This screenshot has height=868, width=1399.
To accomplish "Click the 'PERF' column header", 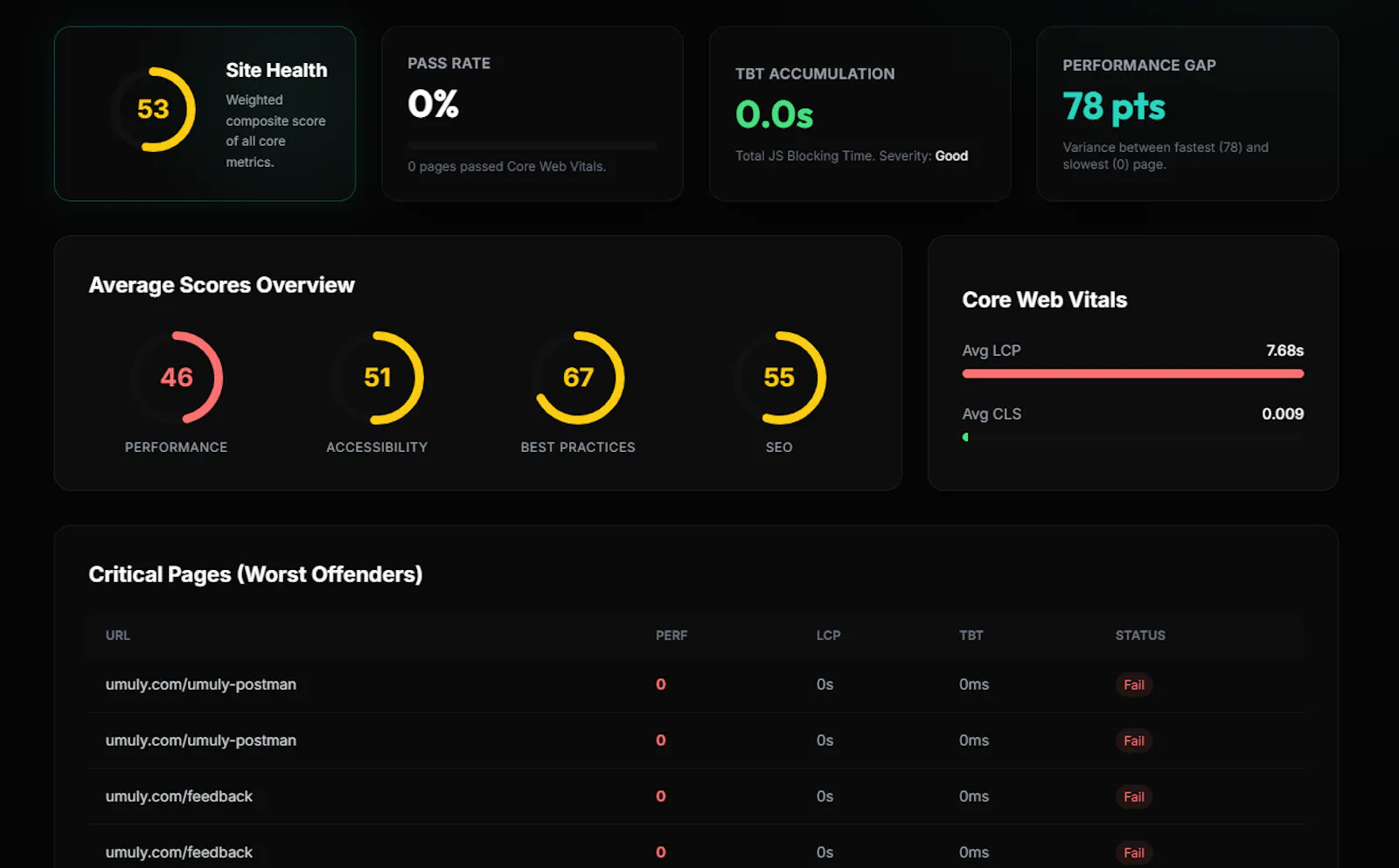I will point(672,635).
